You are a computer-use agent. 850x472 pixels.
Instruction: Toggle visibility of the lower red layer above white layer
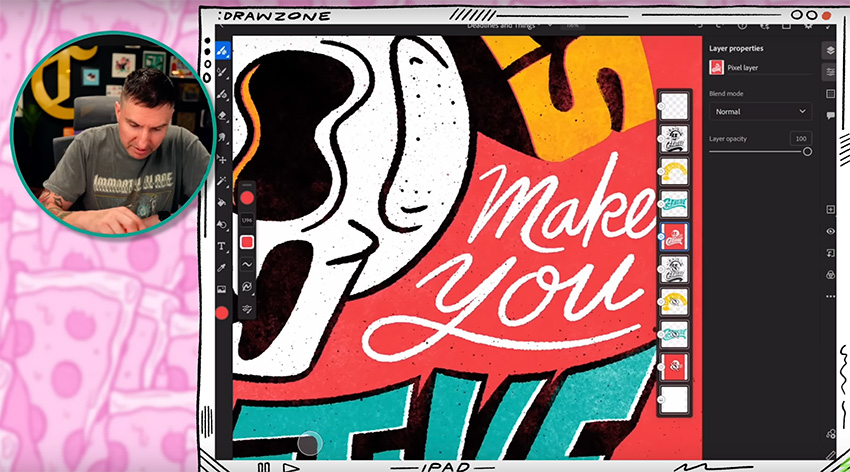click(661, 367)
